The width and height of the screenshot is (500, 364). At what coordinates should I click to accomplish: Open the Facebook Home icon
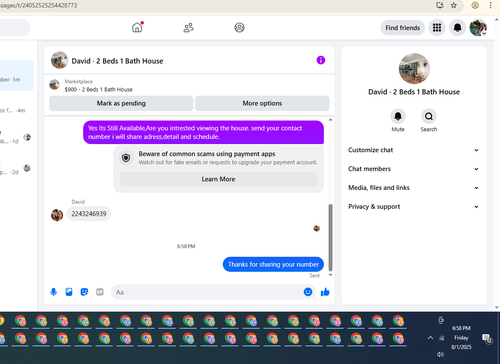coord(137,27)
